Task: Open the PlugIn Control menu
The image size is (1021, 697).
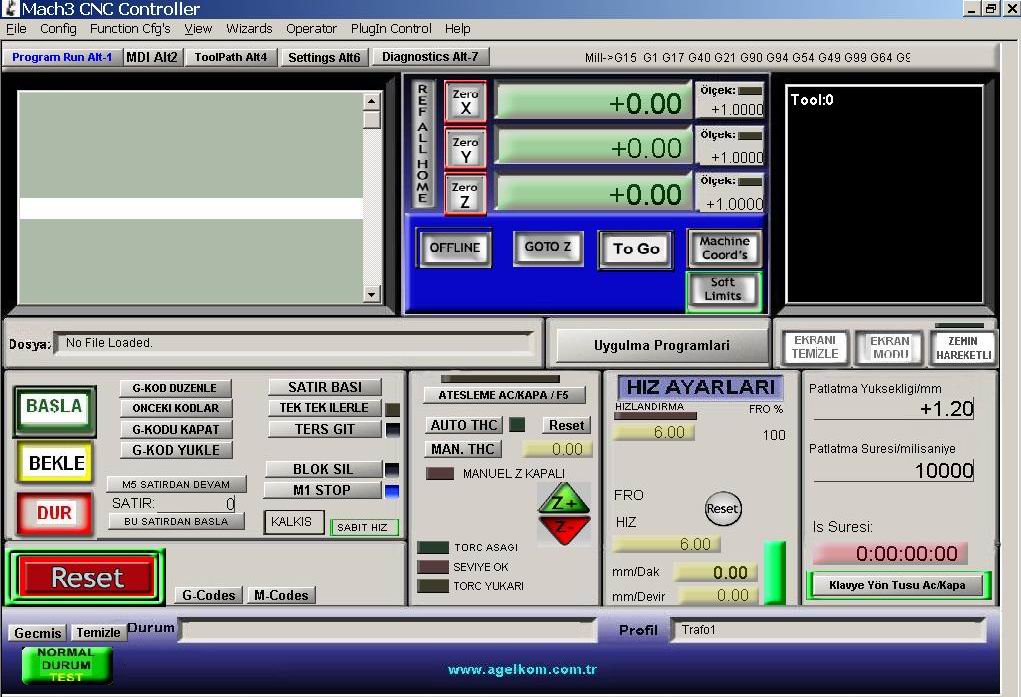Action: coord(391,29)
